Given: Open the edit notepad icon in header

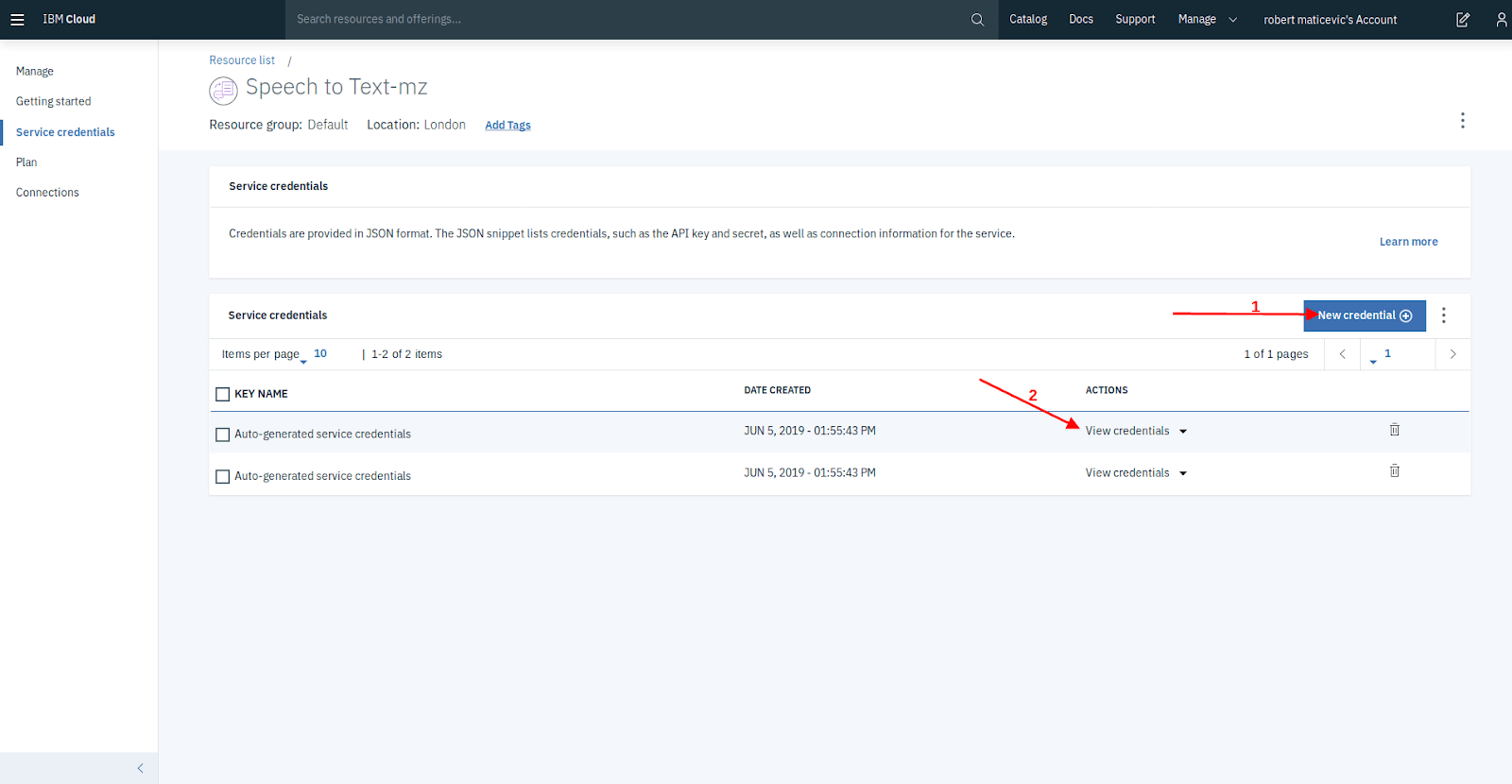Looking at the screenshot, I should (x=1463, y=19).
